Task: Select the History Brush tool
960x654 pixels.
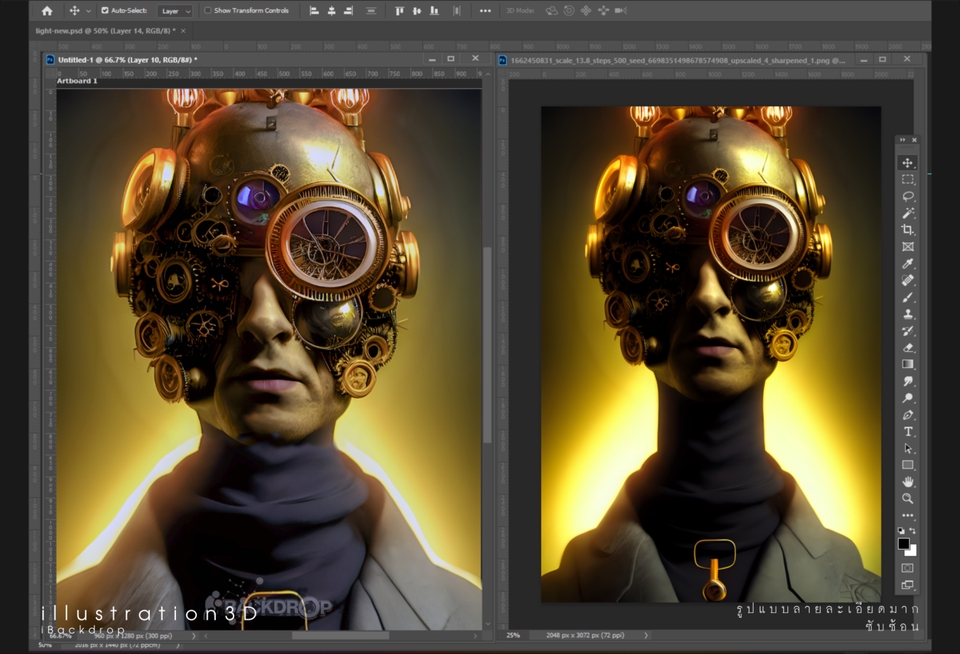Action: coord(907,331)
